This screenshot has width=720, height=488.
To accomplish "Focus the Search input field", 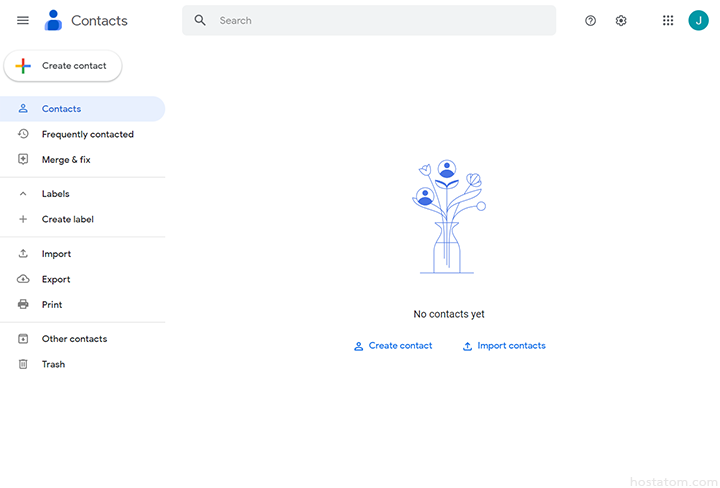I will click(x=380, y=20).
